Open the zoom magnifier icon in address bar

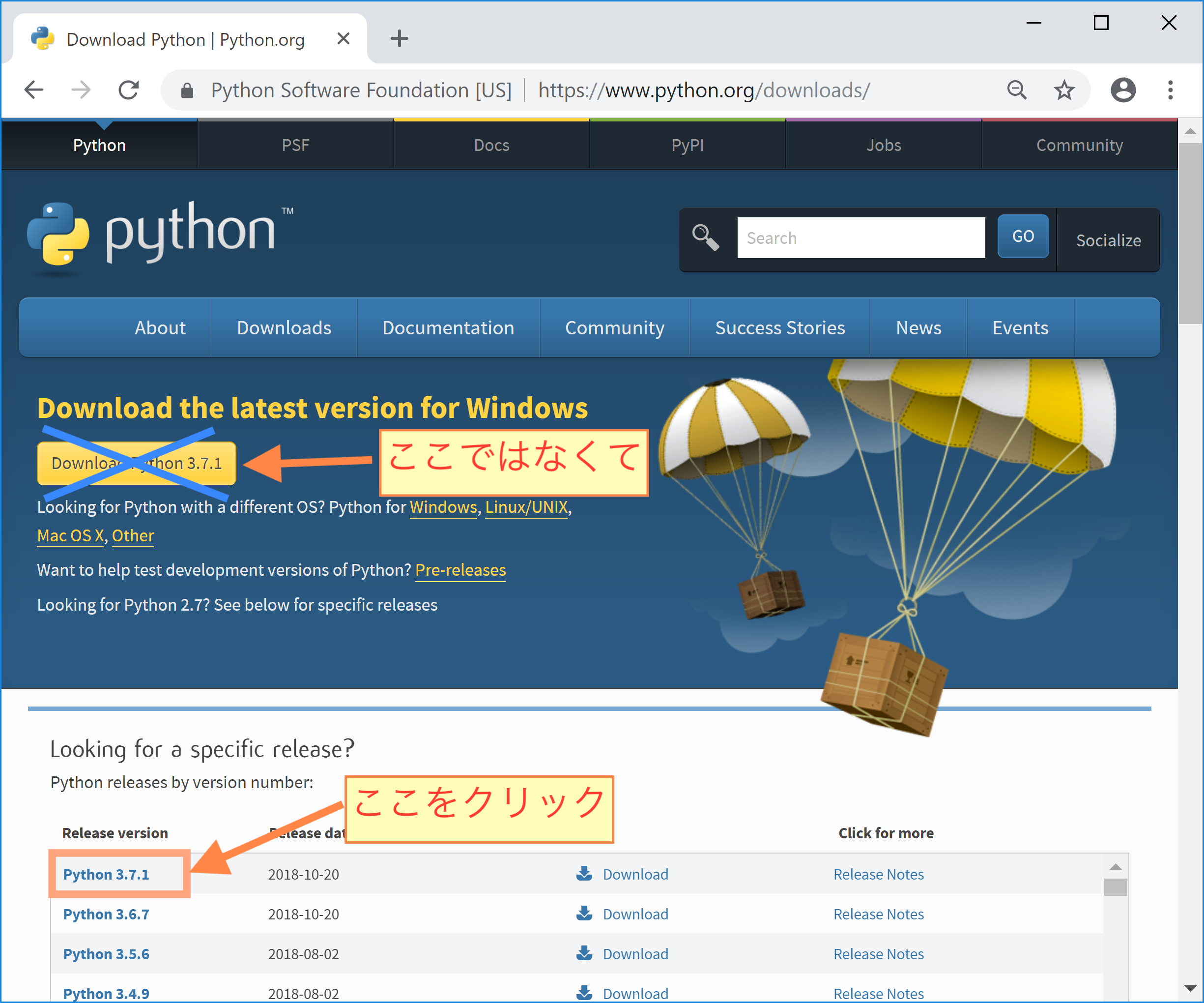pyautogui.click(x=1017, y=90)
